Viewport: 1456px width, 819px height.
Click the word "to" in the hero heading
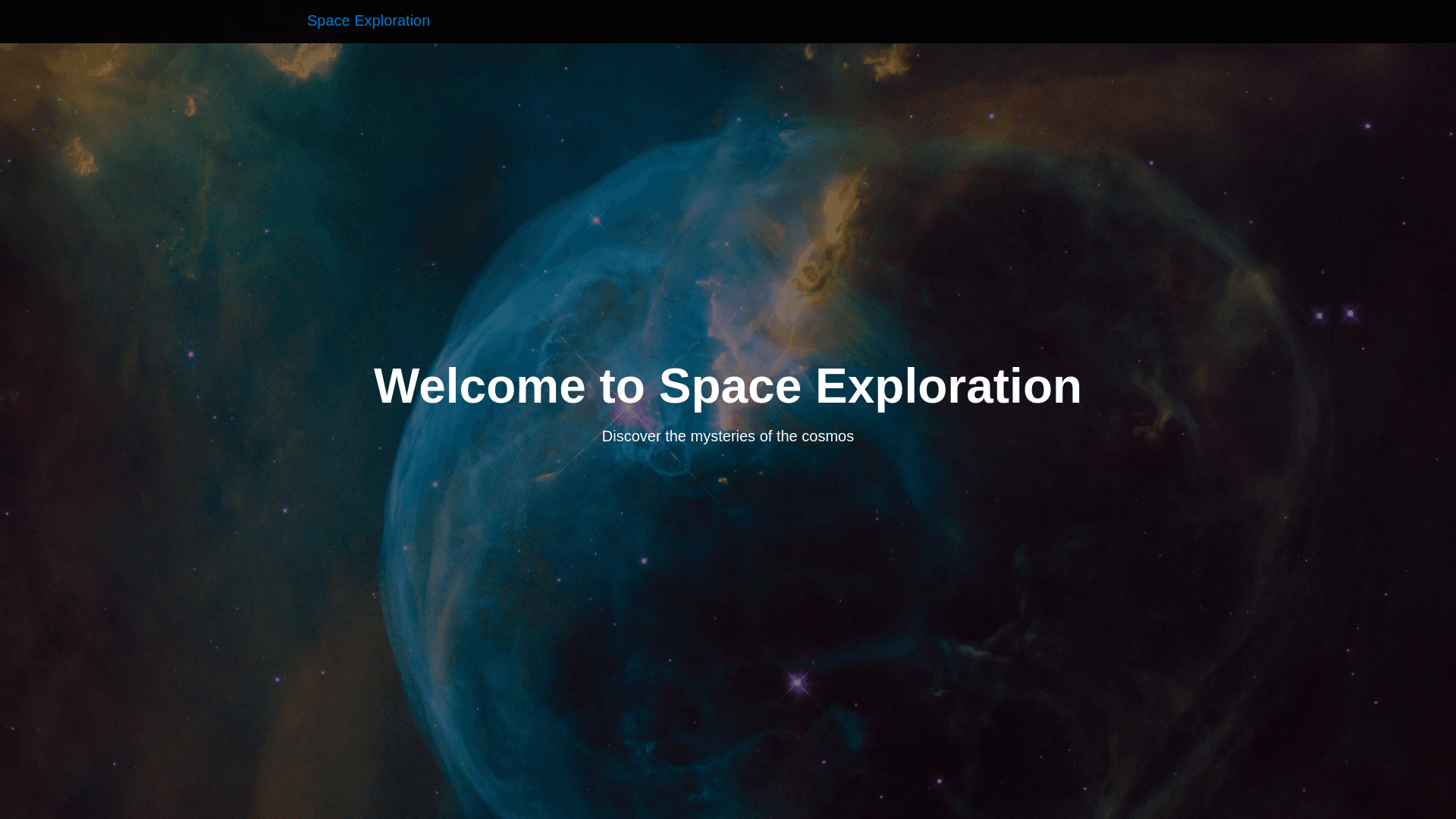(x=622, y=386)
